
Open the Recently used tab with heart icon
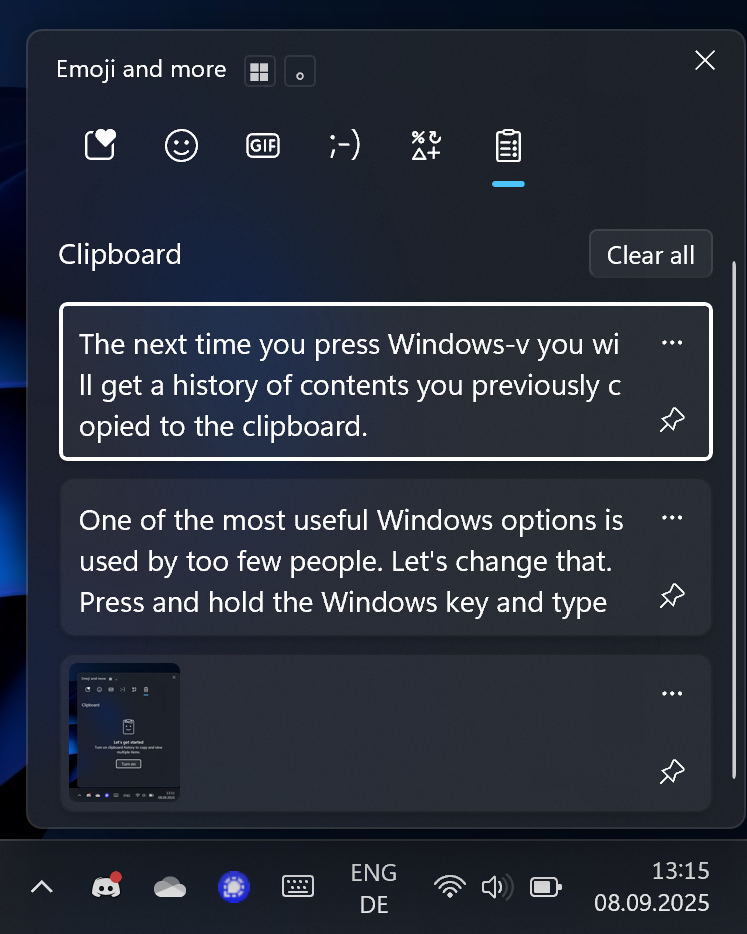100,145
